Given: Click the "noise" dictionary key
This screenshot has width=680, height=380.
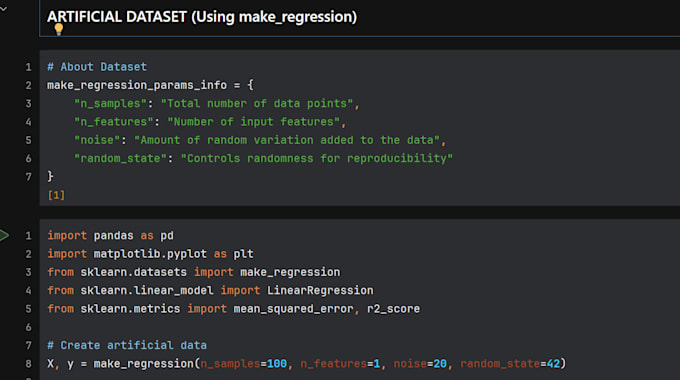Looking at the screenshot, I should pos(97,140).
